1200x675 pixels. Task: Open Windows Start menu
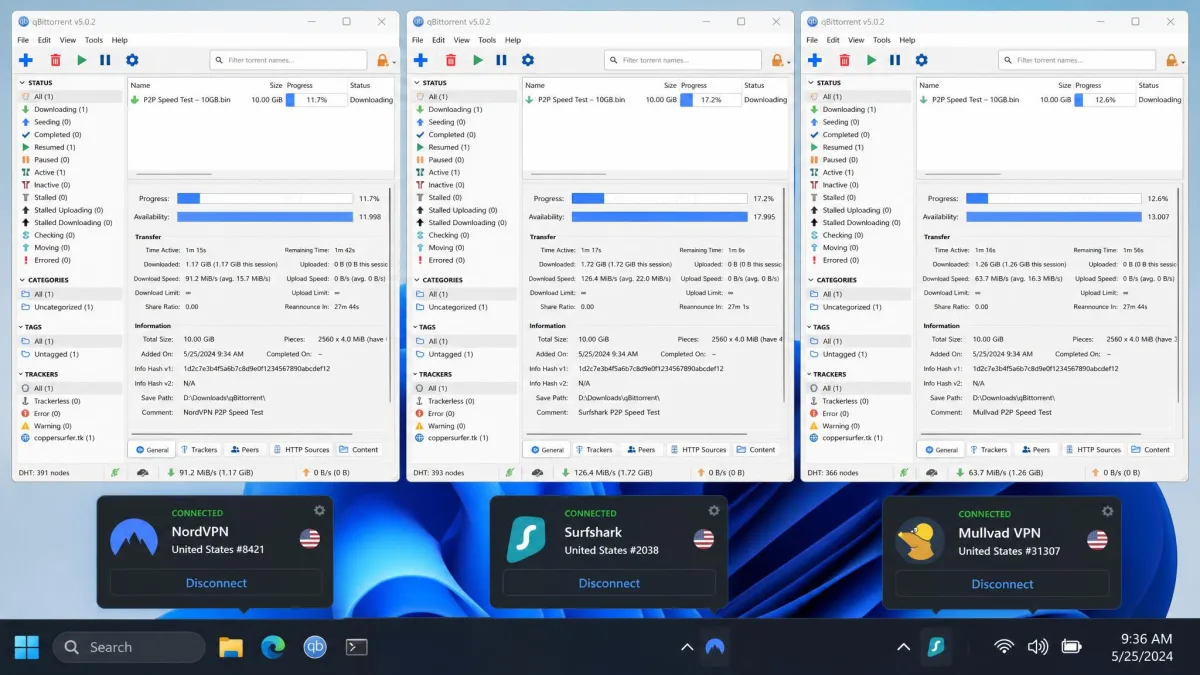pyautogui.click(x=27, y=647)
